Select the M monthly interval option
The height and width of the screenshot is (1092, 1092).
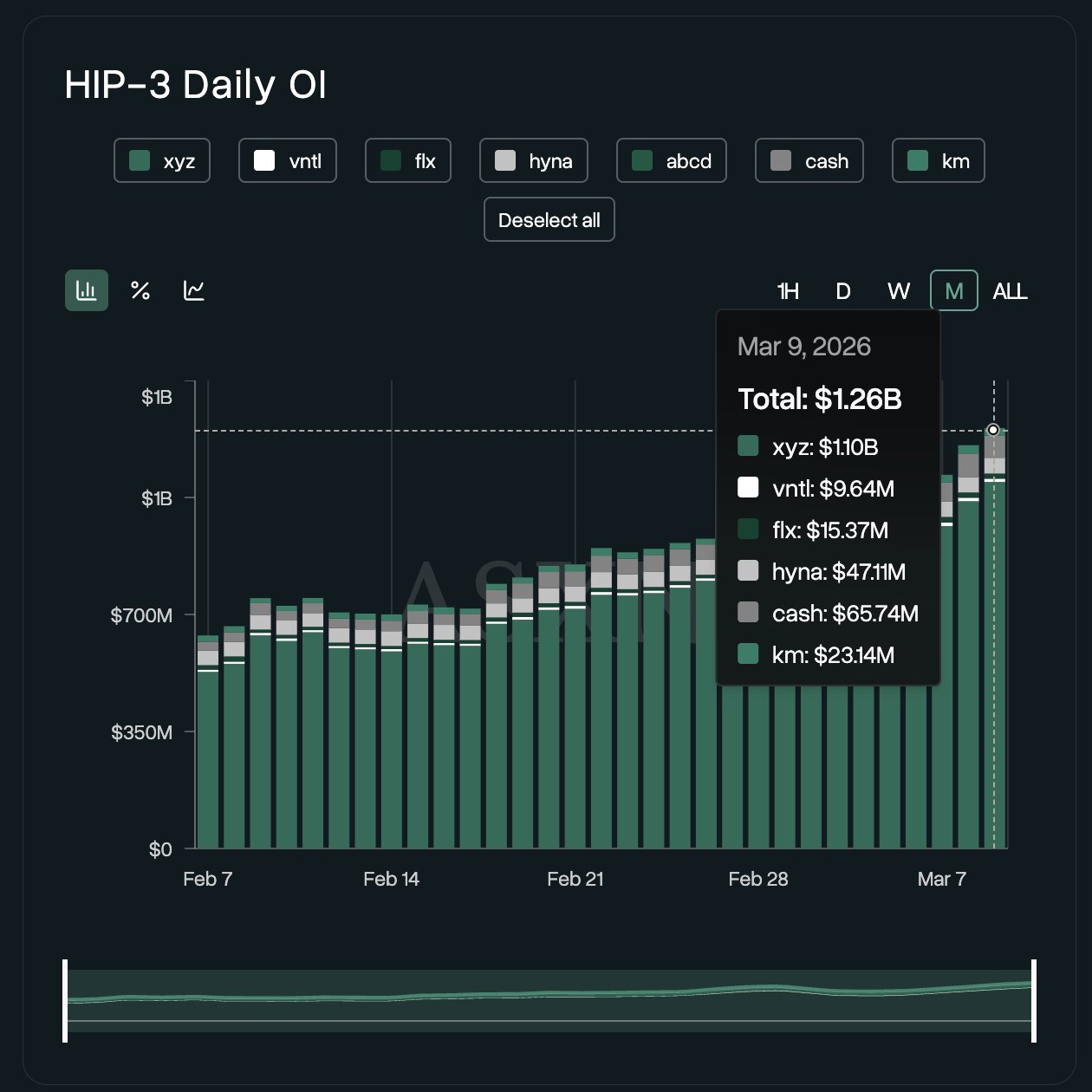coord(953,291)
